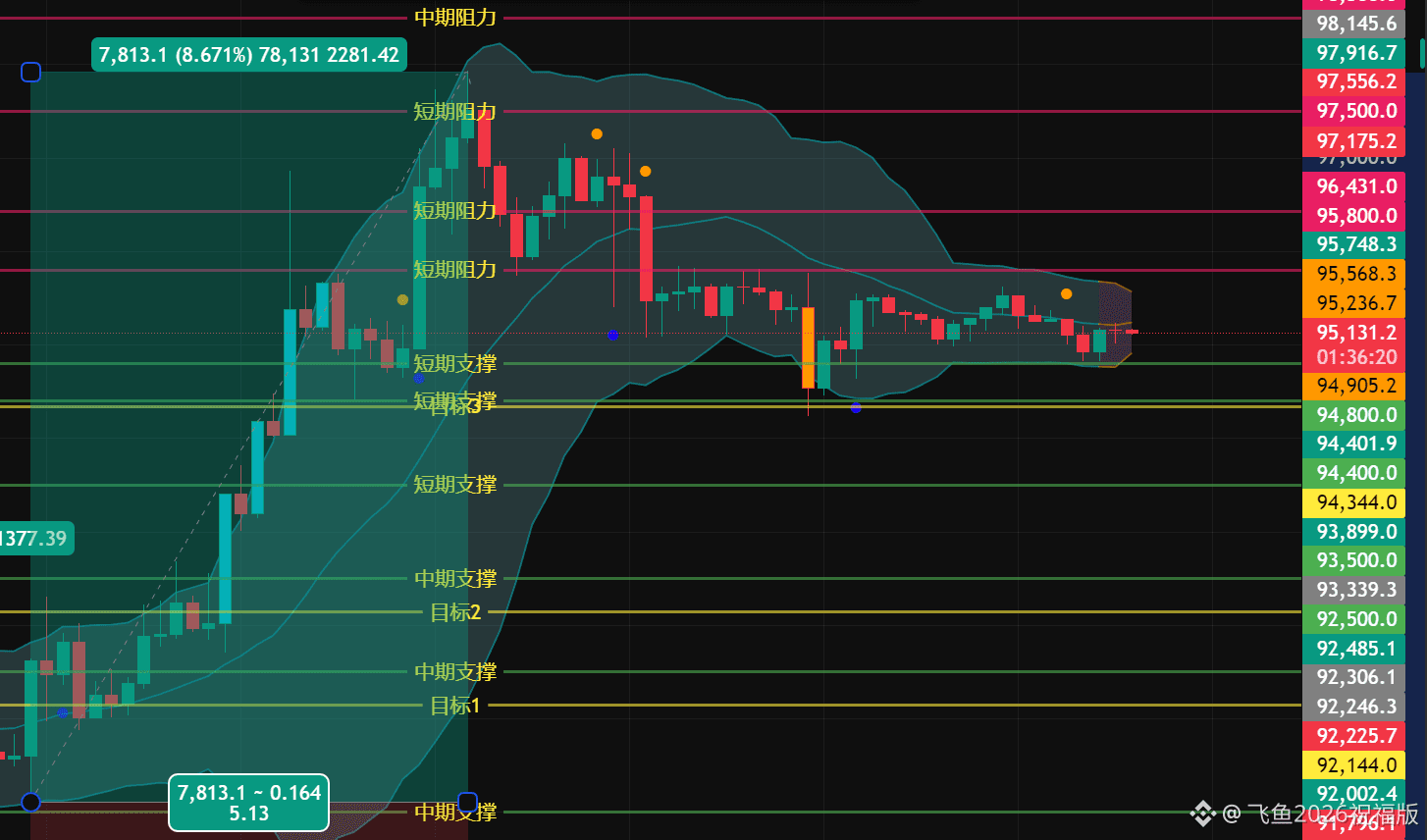The image size is (1427, 840).
Task: Click the 93,339.3 gray price label
Action: click(1354, 590)
